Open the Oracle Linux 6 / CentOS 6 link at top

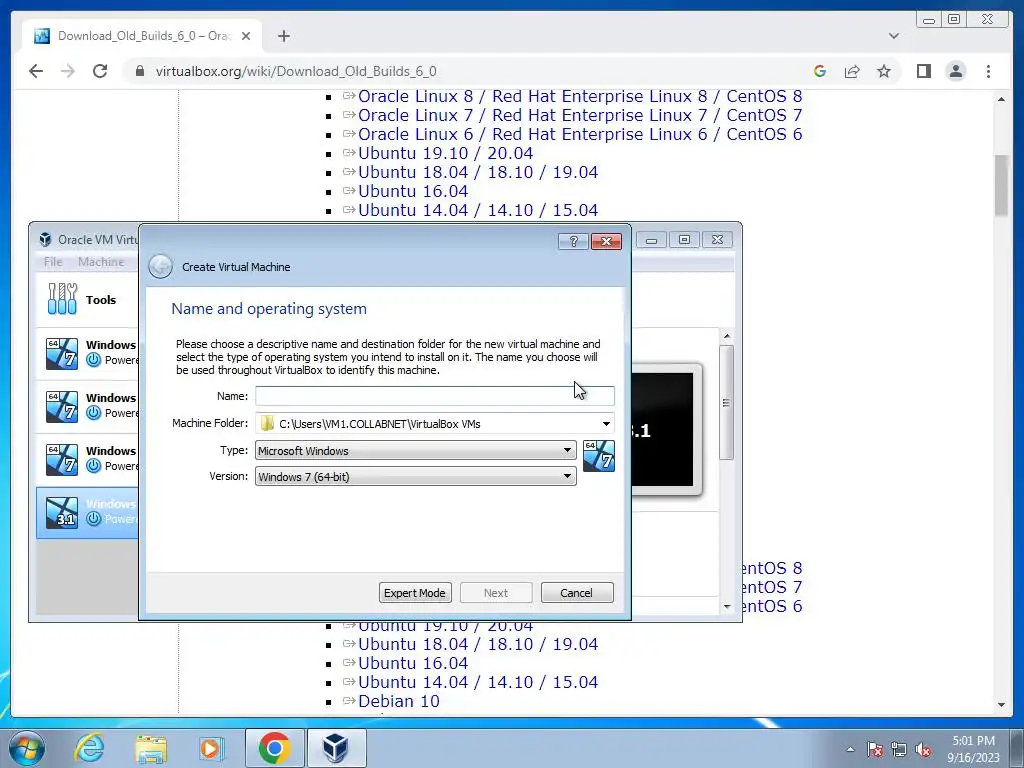pos(580,134)
